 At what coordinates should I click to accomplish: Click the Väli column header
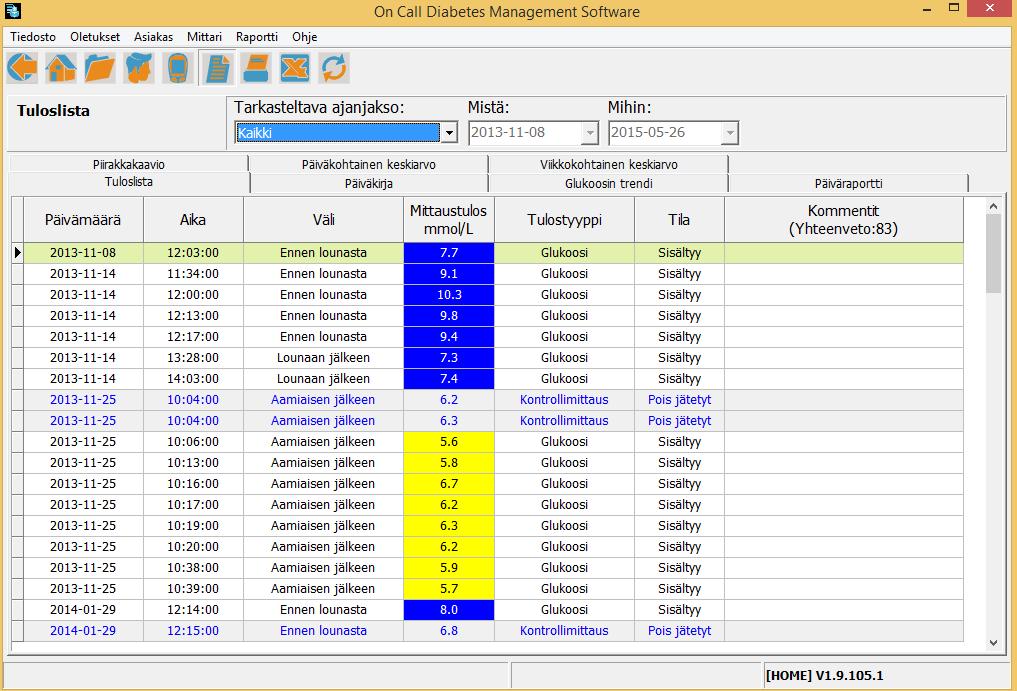[x=323, y=220]
